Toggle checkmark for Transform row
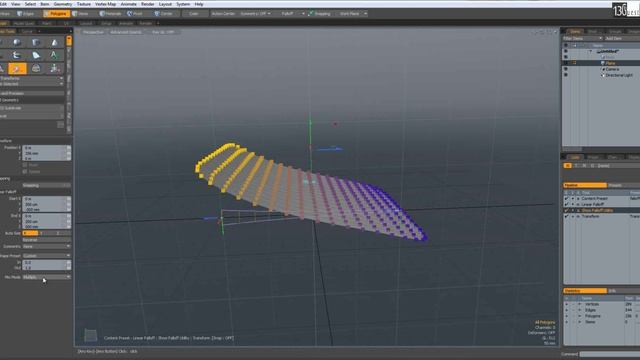Image resolution: width=640 pixels, height=360 pixels. pyautogui.click(x=566, y=216)
